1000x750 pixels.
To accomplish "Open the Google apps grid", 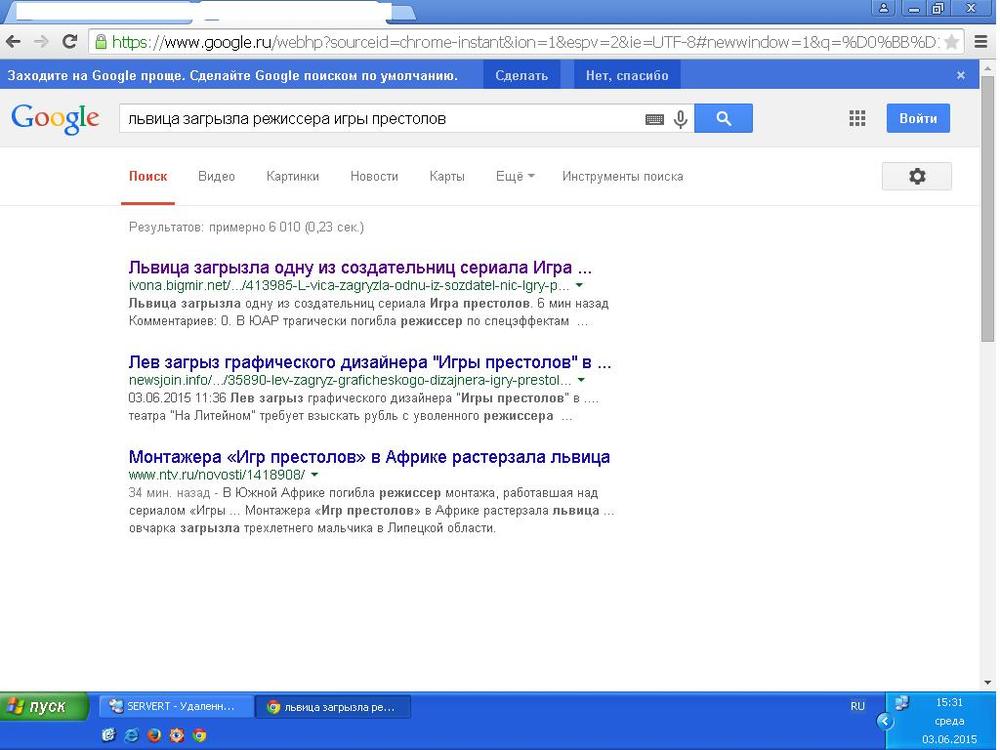I will tap(857, 119).
